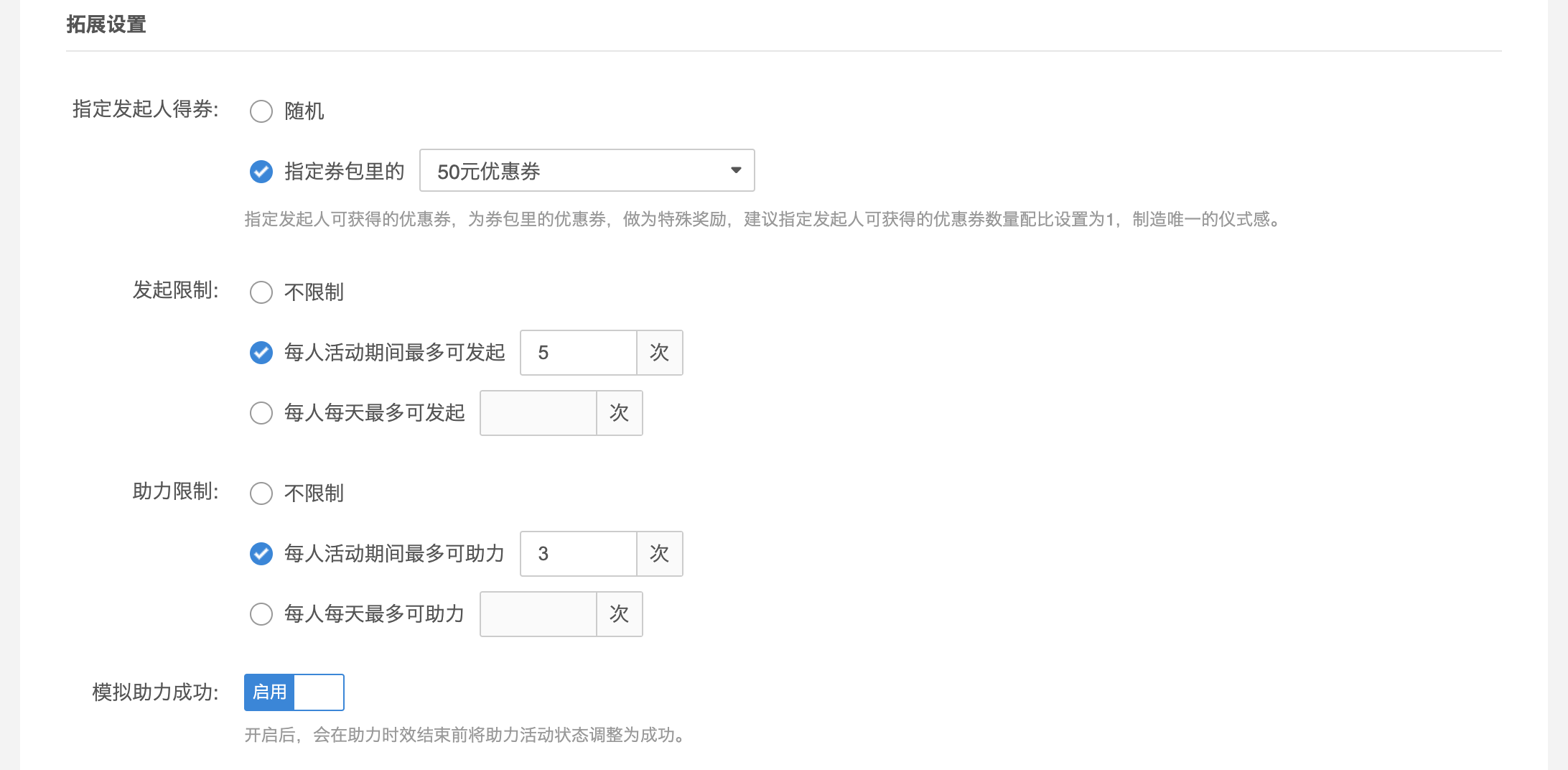Toggle the 模拟助力成功 启用 switch
Viewport: 1568px width, 770px height.
click(x=294, y=692)
